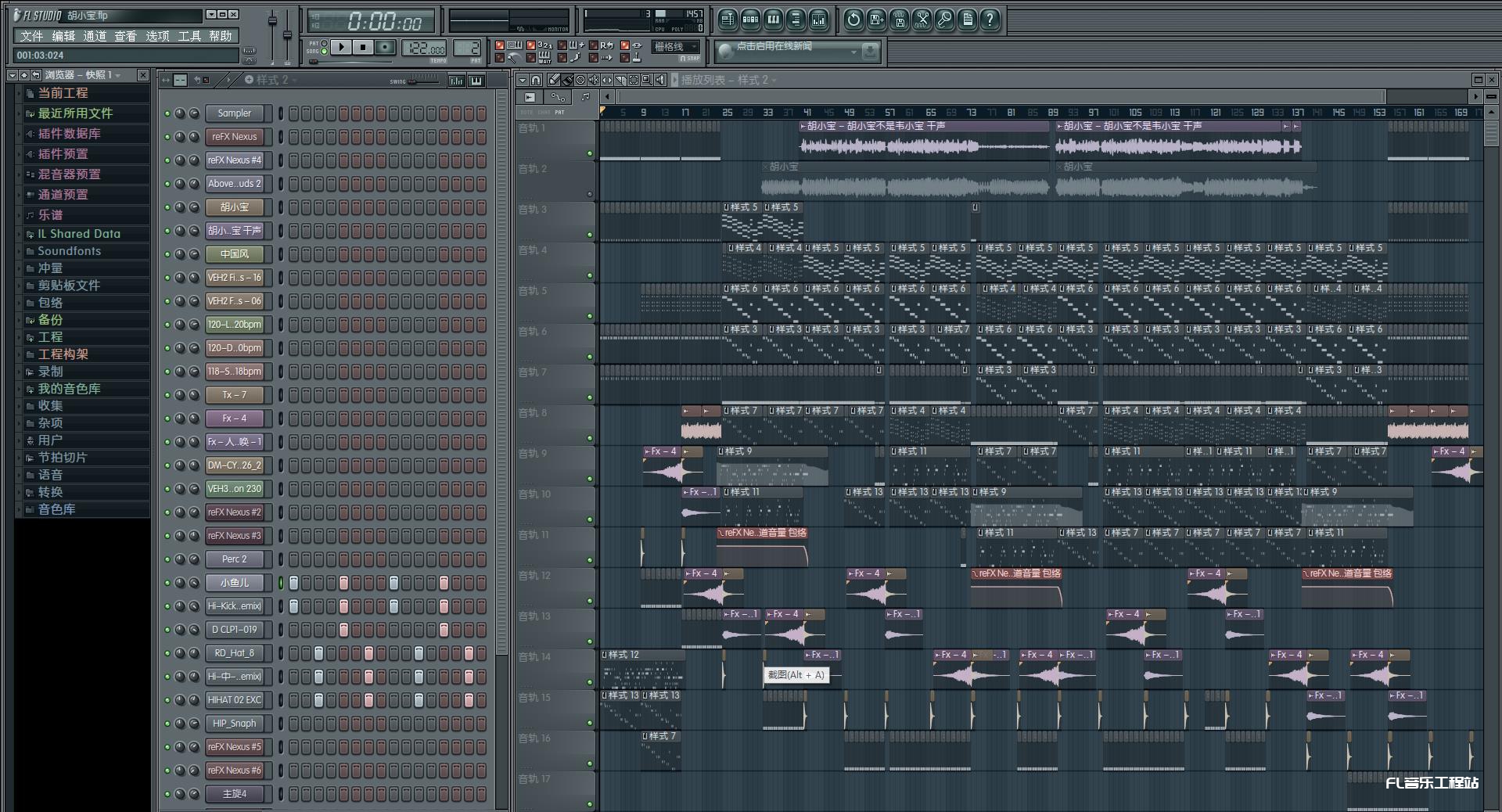Toggle the metronome switch
The width and height of the screenshot is (1502, 812).
(500, 58)
